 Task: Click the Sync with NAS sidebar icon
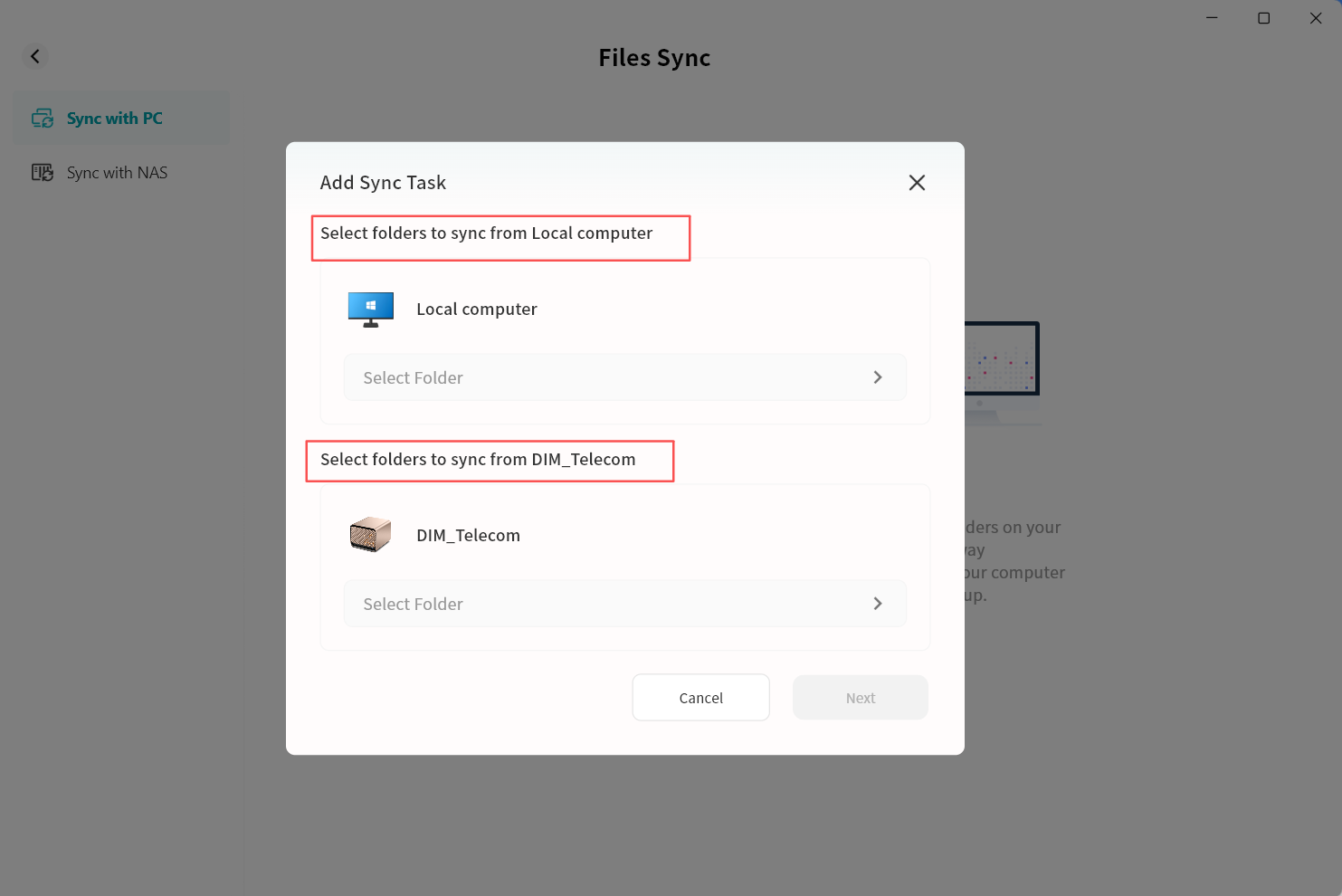(x=43, y=173)
